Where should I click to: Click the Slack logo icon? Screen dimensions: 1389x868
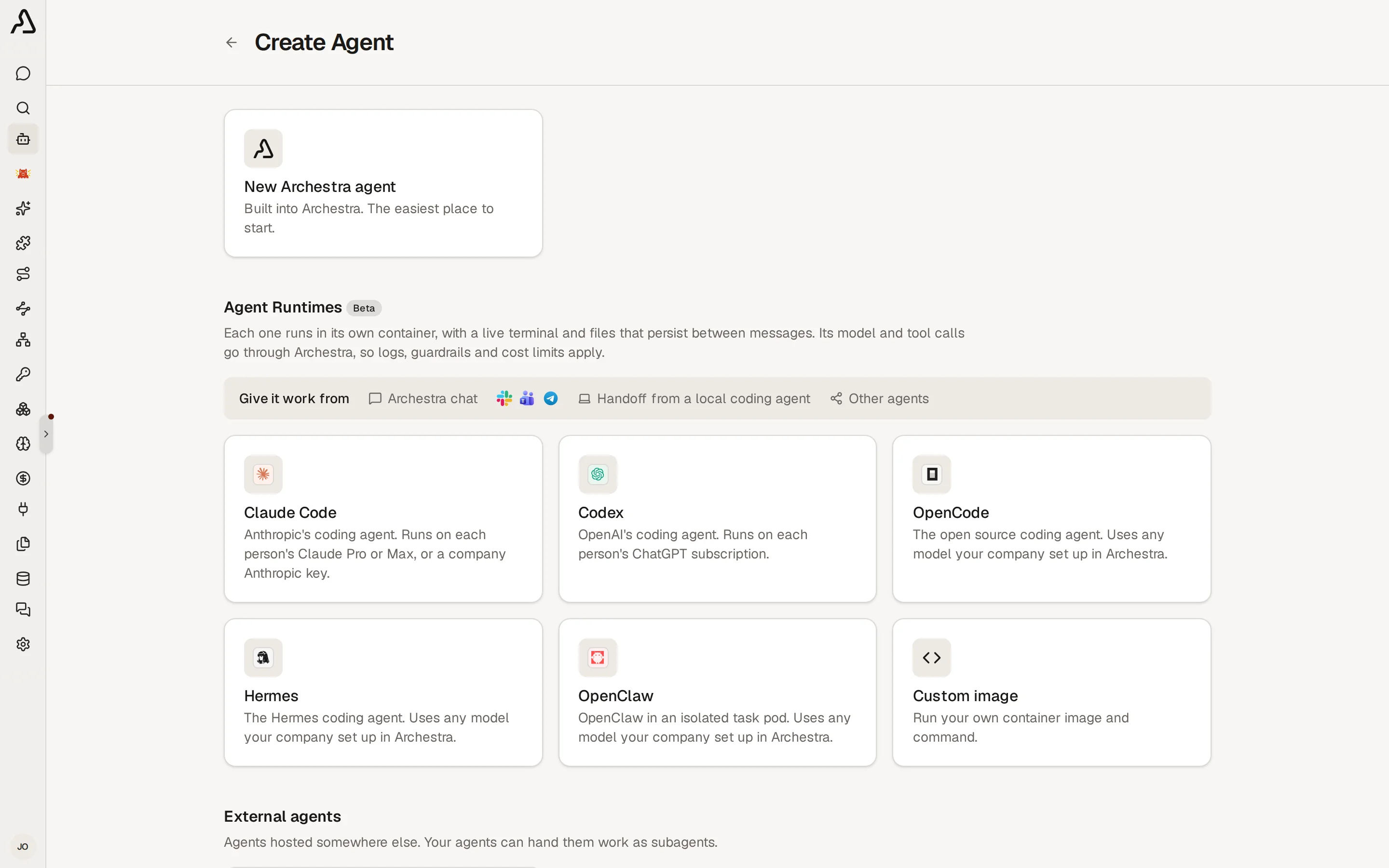pos(504,398)
